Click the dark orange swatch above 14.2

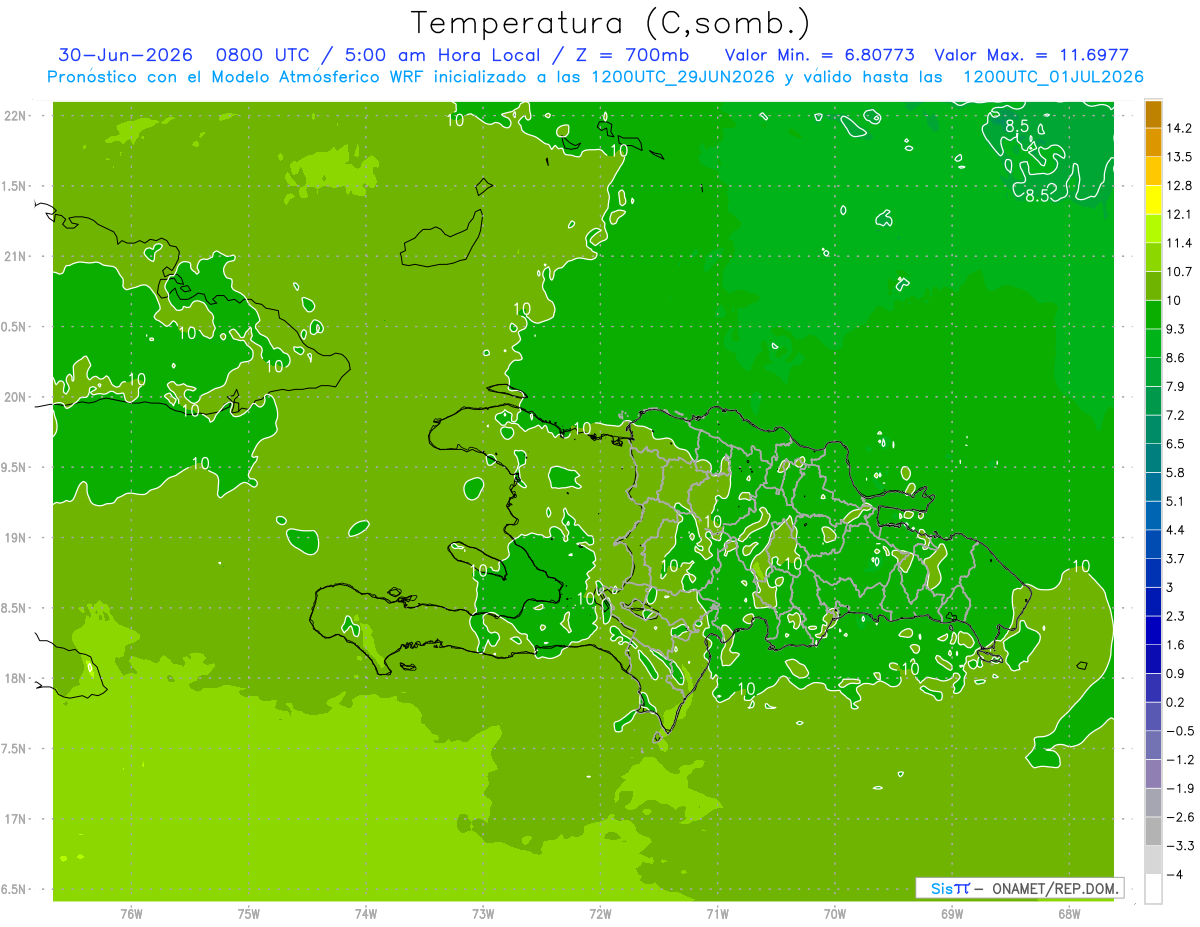tap(1153, 114)
